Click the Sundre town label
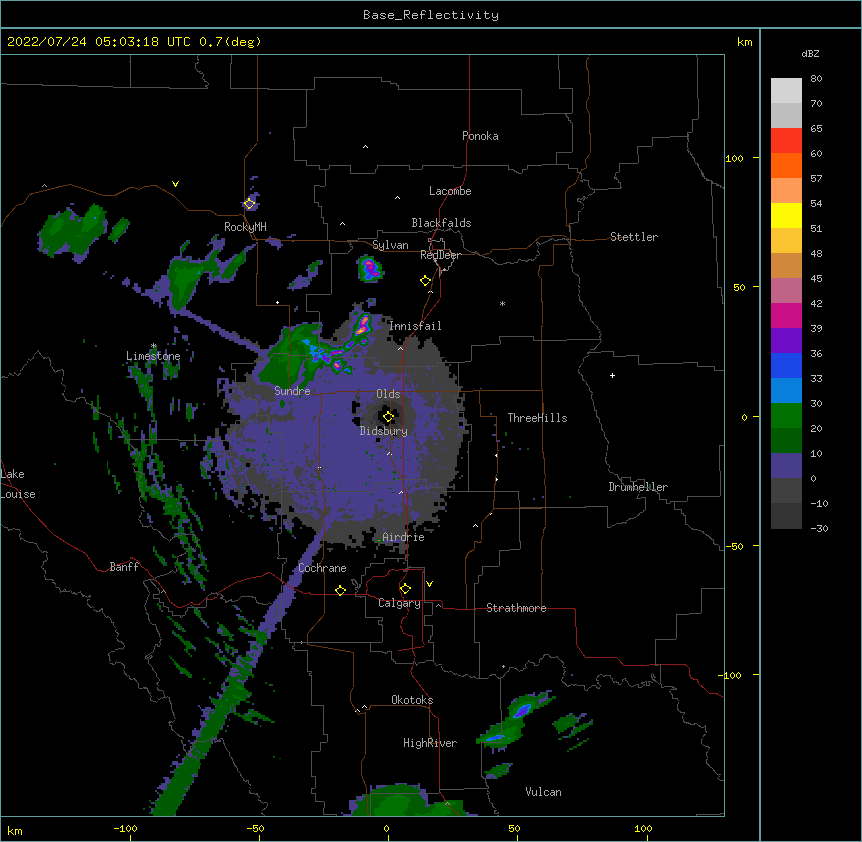 click(292, 391)
